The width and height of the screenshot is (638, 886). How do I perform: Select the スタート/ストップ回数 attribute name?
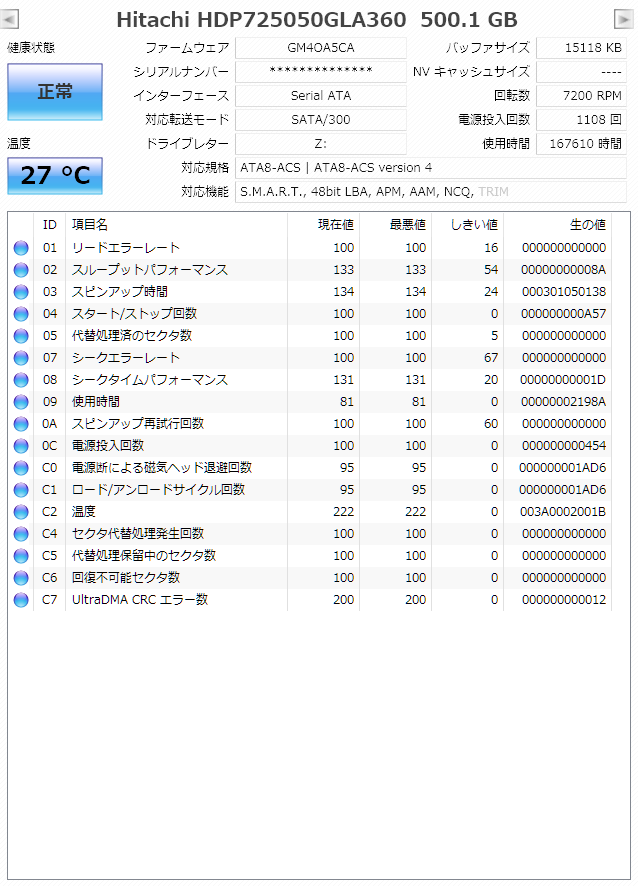click(134, 314)
